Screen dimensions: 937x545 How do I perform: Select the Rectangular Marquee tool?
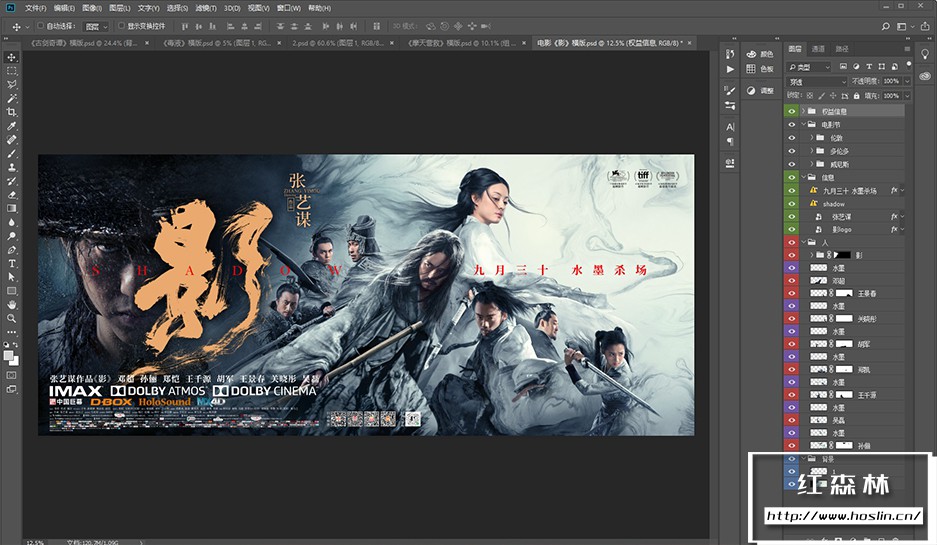point(11,71)
